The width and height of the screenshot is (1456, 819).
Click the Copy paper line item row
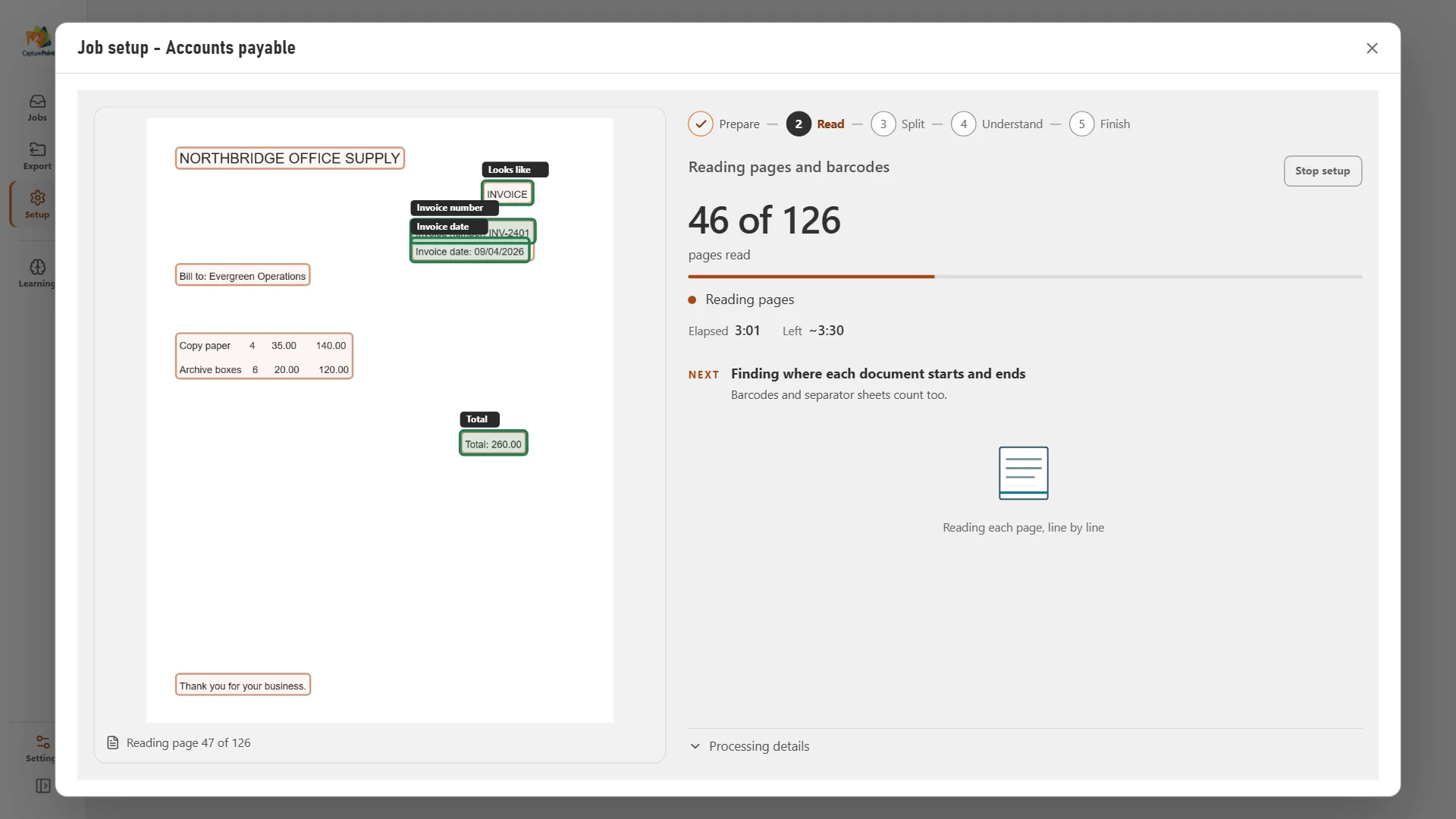pos(263,345)
